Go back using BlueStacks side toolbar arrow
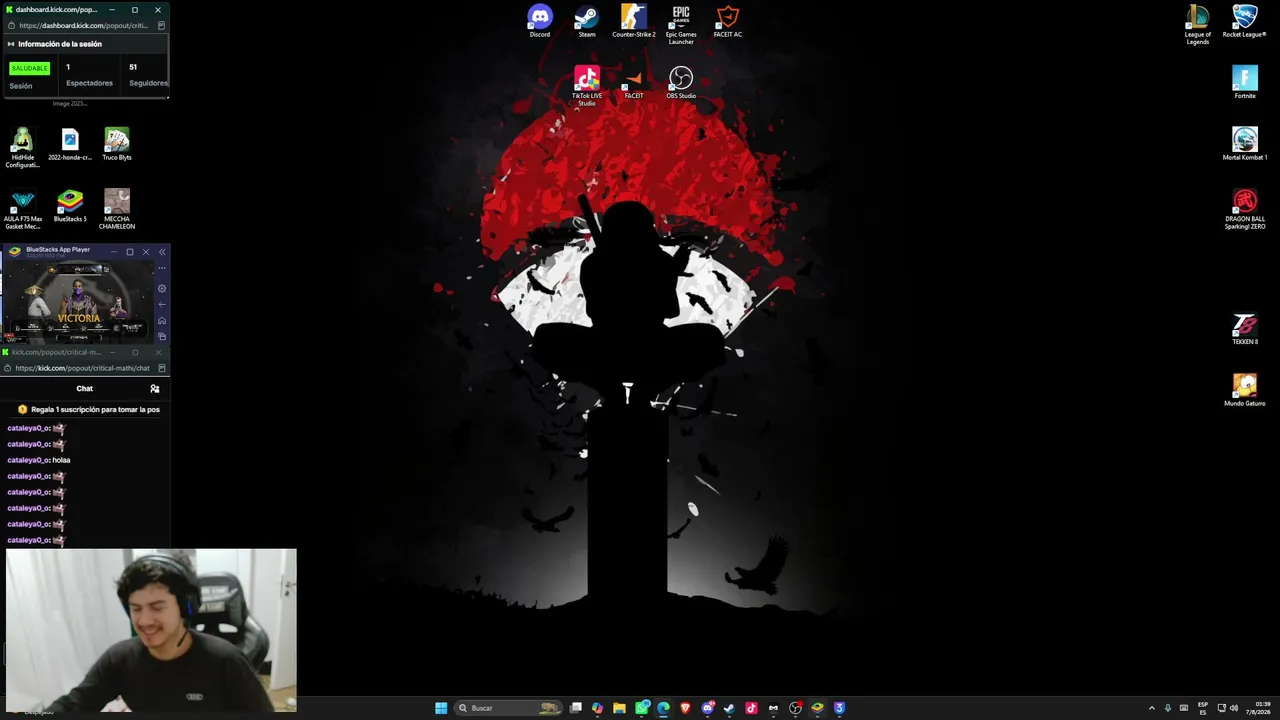1280x720 pixels. coord(162,305)
